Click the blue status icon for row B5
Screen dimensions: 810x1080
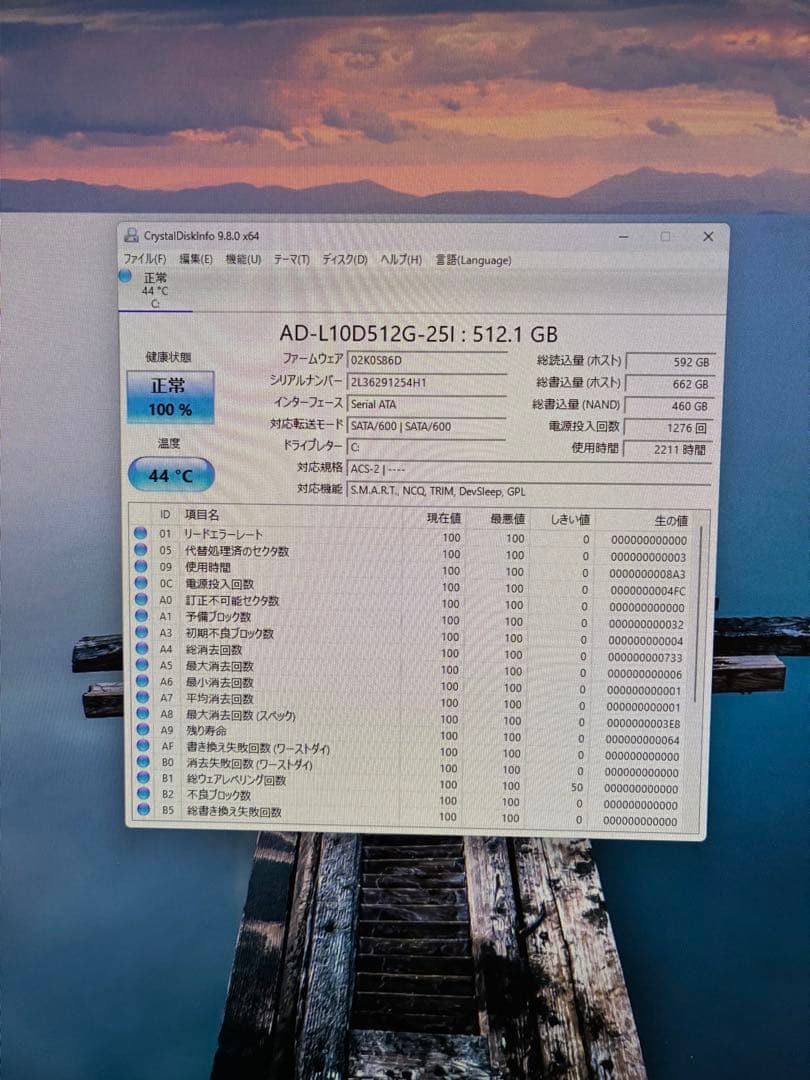[x=144, y=810]
